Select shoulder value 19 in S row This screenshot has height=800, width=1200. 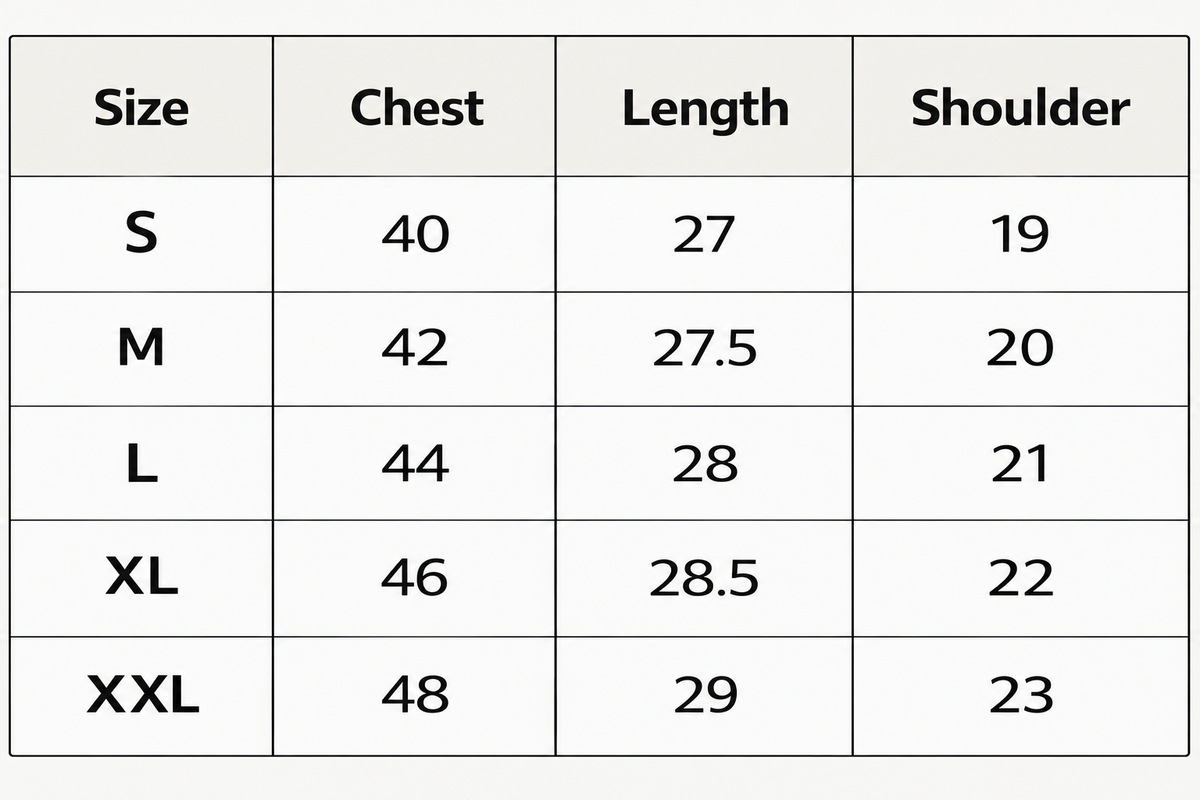[x=1021, y=235]
